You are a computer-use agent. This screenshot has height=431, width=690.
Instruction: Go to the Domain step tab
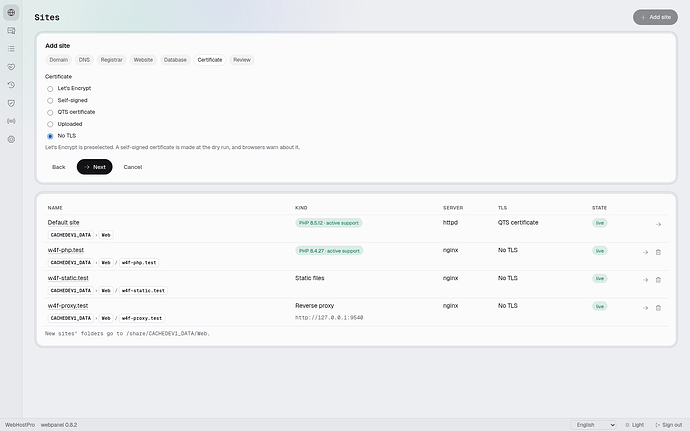59,60
